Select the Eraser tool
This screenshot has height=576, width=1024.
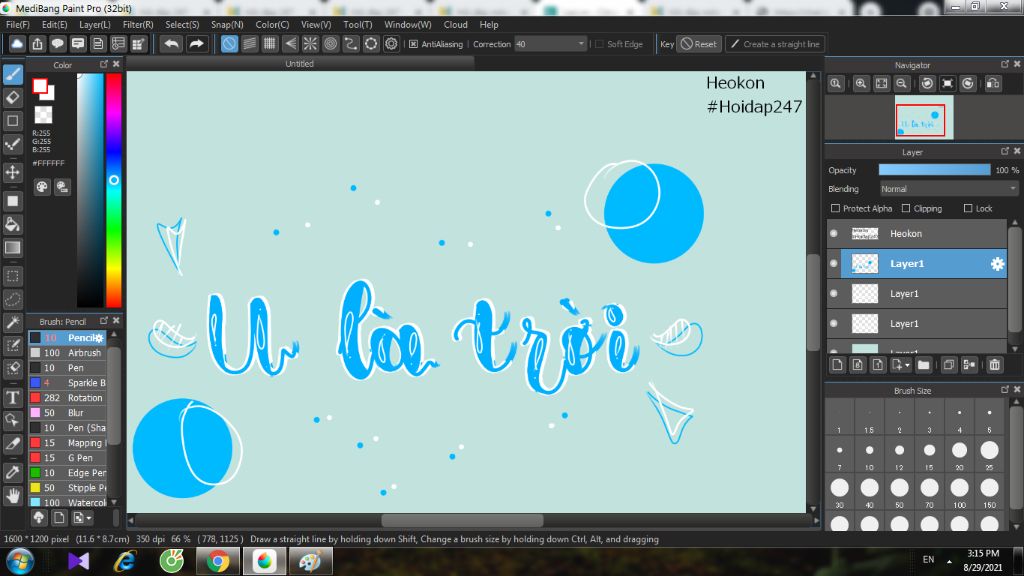tap(12, 97)
